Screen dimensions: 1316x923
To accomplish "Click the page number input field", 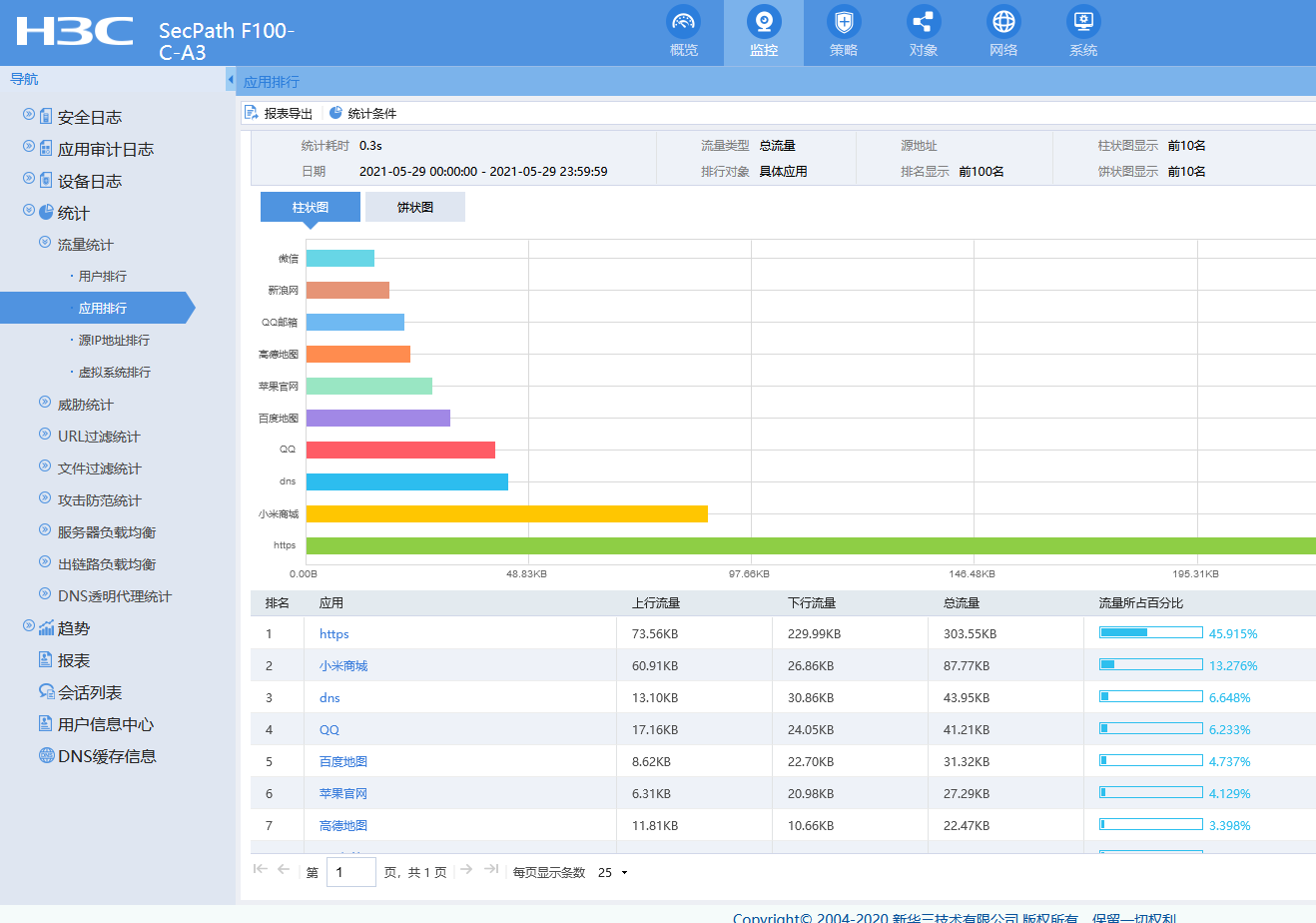I will (349, 872).
